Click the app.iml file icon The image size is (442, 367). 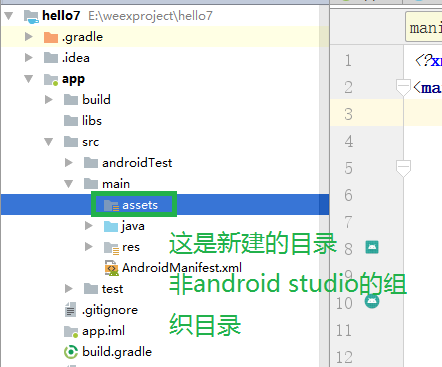[x=71, y=331]
